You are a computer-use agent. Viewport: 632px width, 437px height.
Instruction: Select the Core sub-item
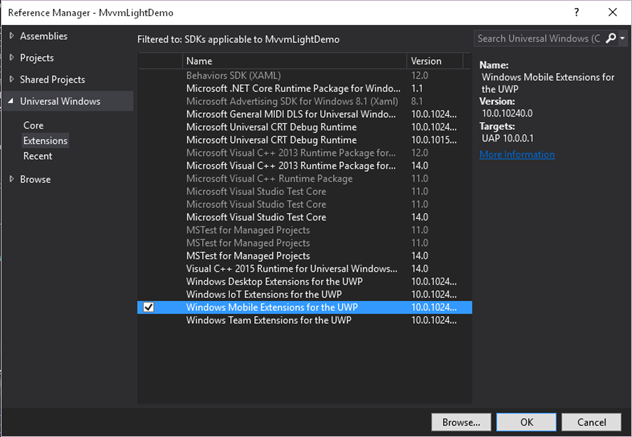(33, 125)
